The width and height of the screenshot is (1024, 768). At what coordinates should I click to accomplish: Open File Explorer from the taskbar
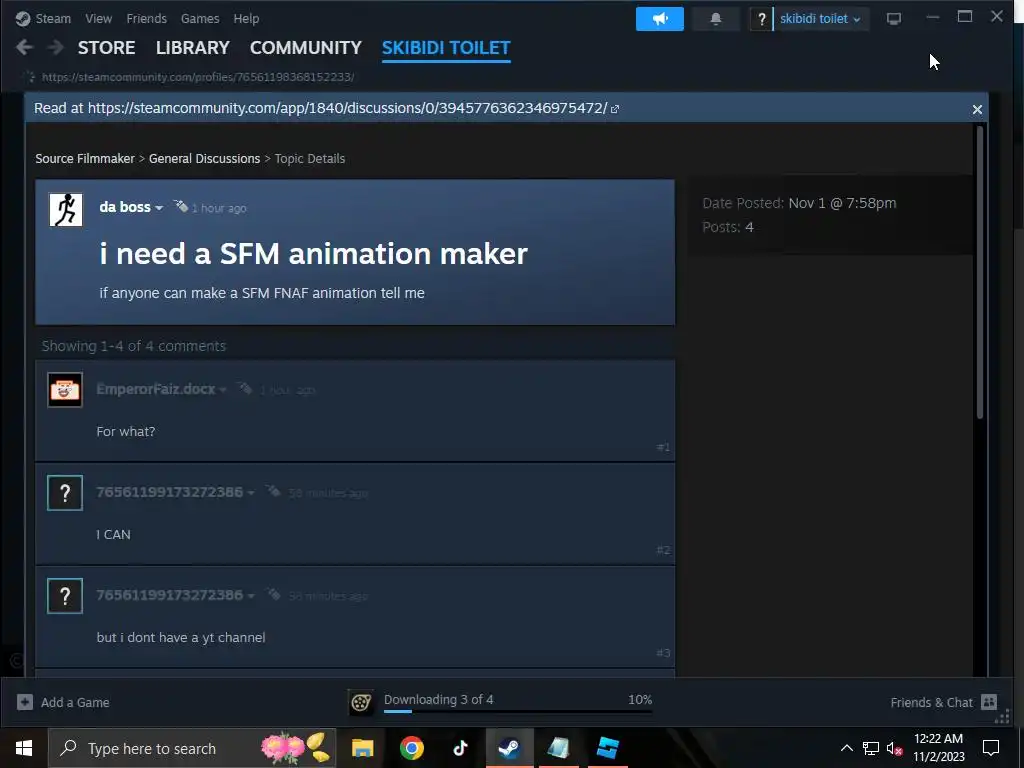pos(362,748)
